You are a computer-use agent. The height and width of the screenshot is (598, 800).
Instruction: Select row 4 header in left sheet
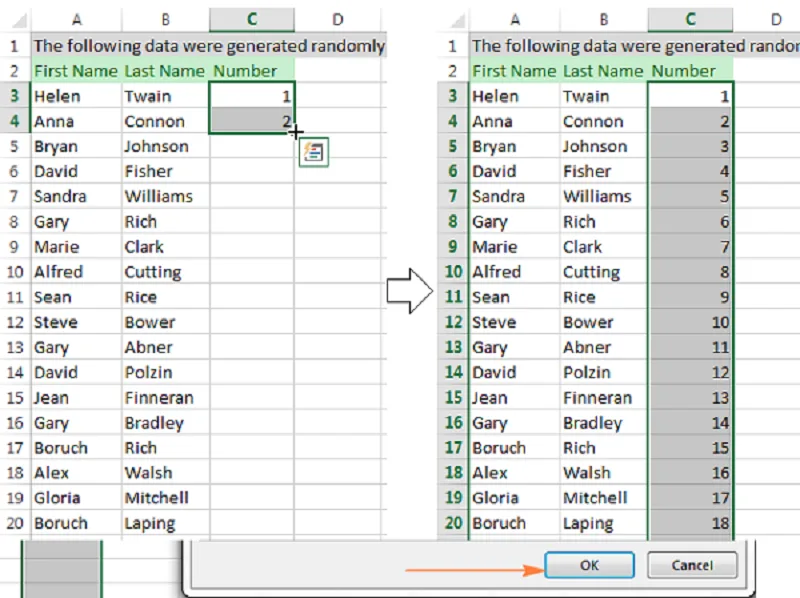coord(15,121)
